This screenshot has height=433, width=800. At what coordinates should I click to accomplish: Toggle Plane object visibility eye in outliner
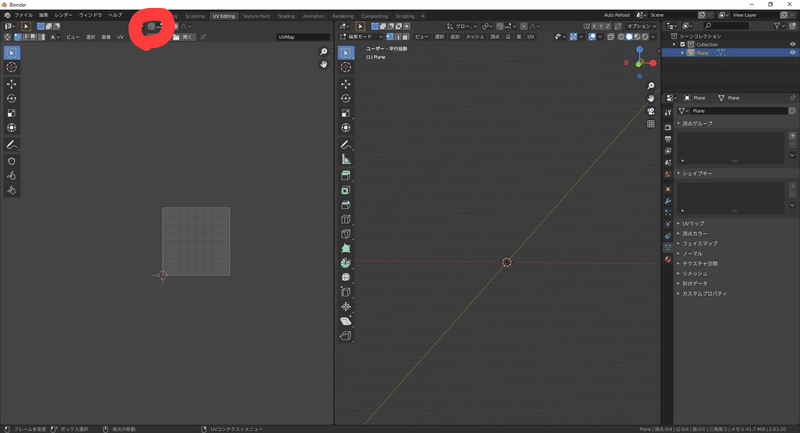click(x=793, y=53)
